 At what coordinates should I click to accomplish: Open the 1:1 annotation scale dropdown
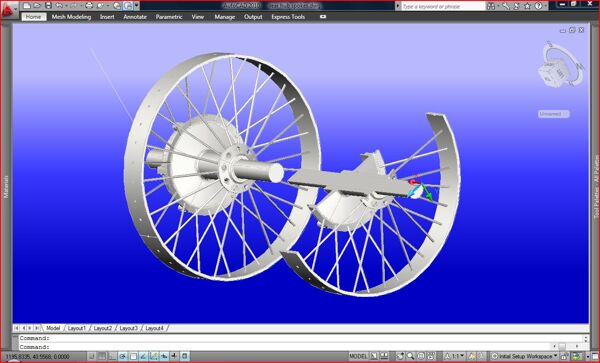455,356
